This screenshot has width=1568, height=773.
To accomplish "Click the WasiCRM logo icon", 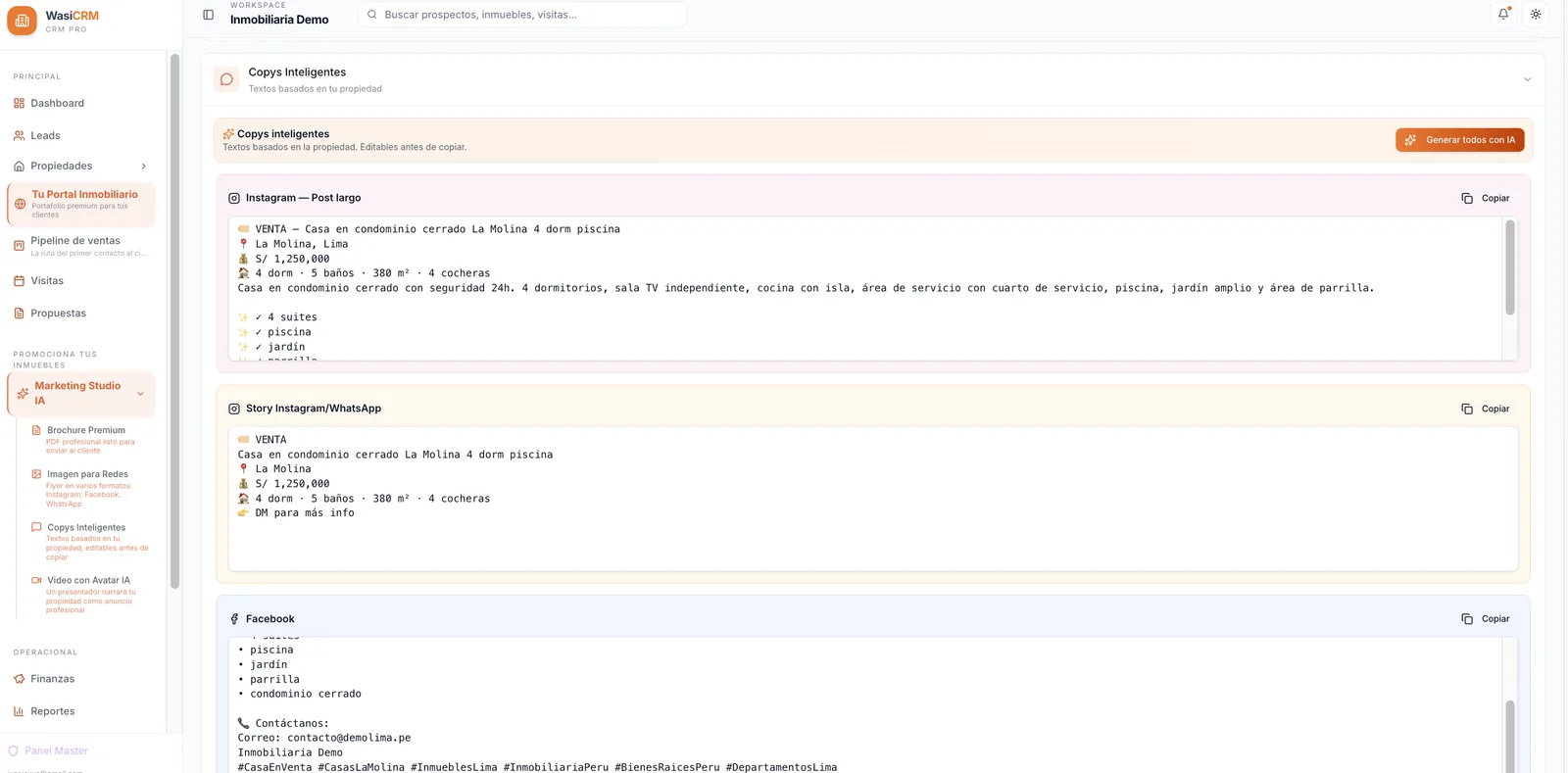I will [22, 21].
